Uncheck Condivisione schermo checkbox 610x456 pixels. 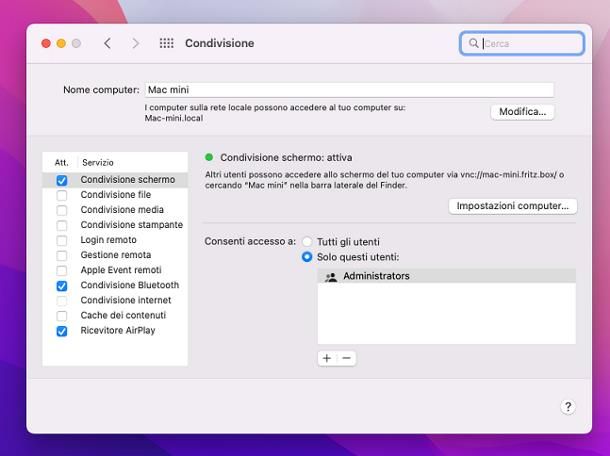point(61,180)
